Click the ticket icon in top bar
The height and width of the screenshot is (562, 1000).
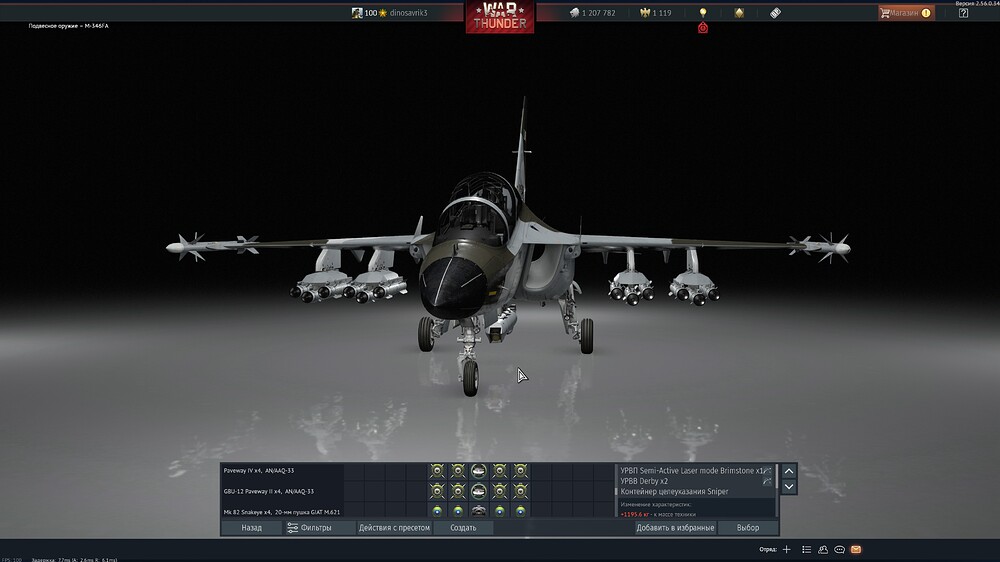point(776,13)
